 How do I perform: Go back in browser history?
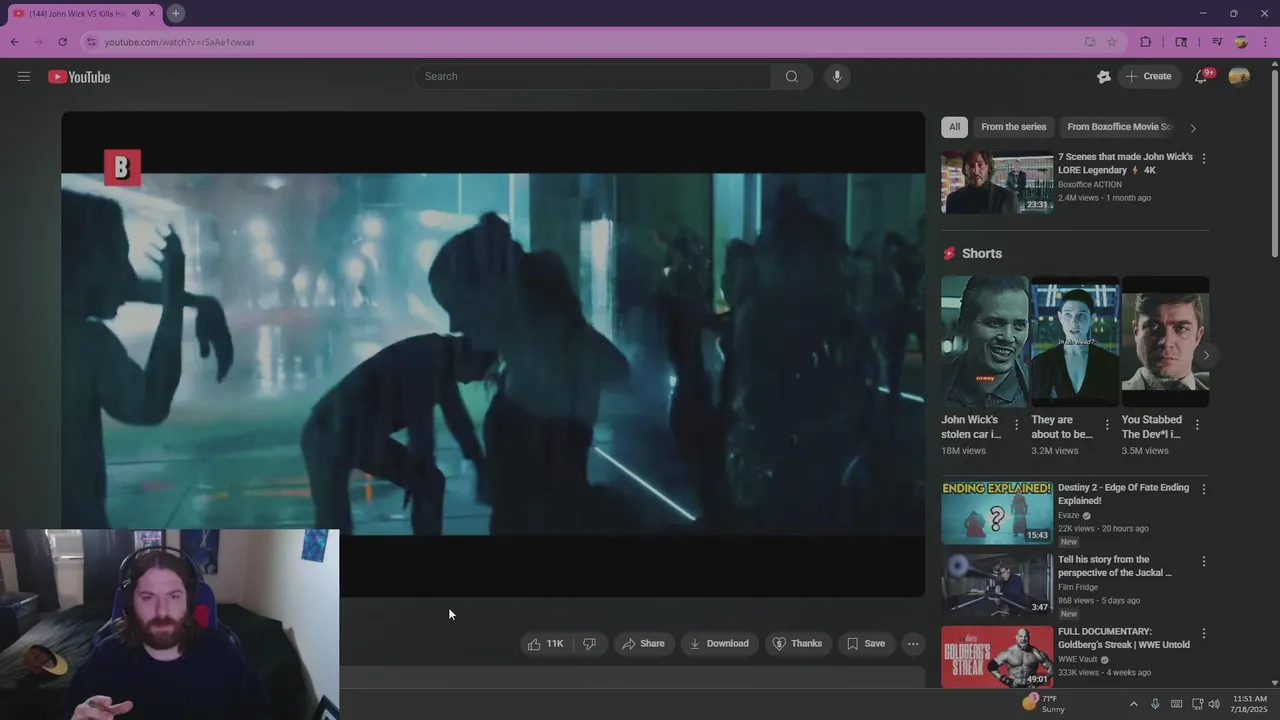point(14,42)
